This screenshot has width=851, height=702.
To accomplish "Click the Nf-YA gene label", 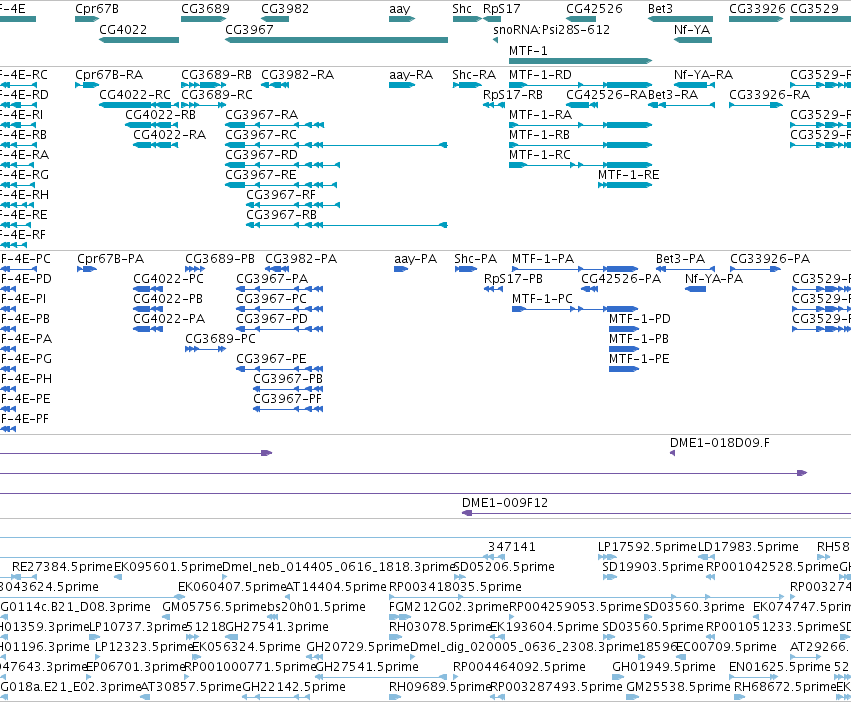I will [x=692, y=29].
